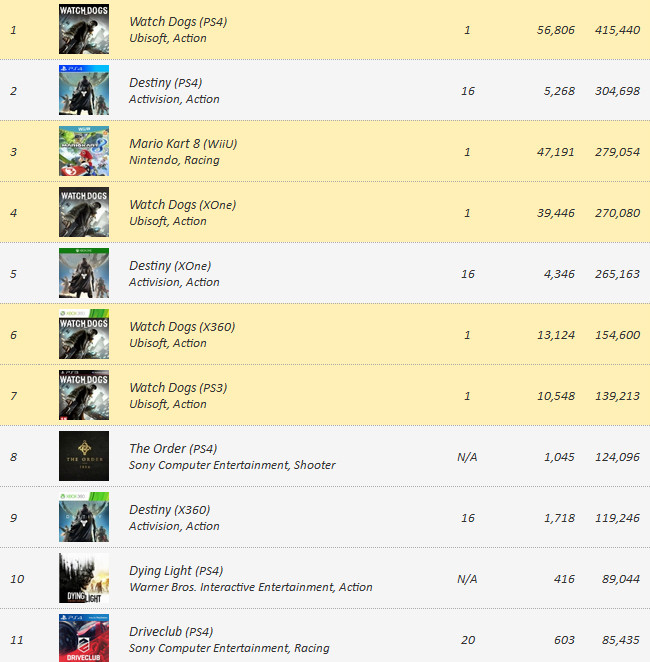This screenshot has width=650, height=662.
Task: Follow the Destiny (PS4) title link
Action: [x=165, y=83]
